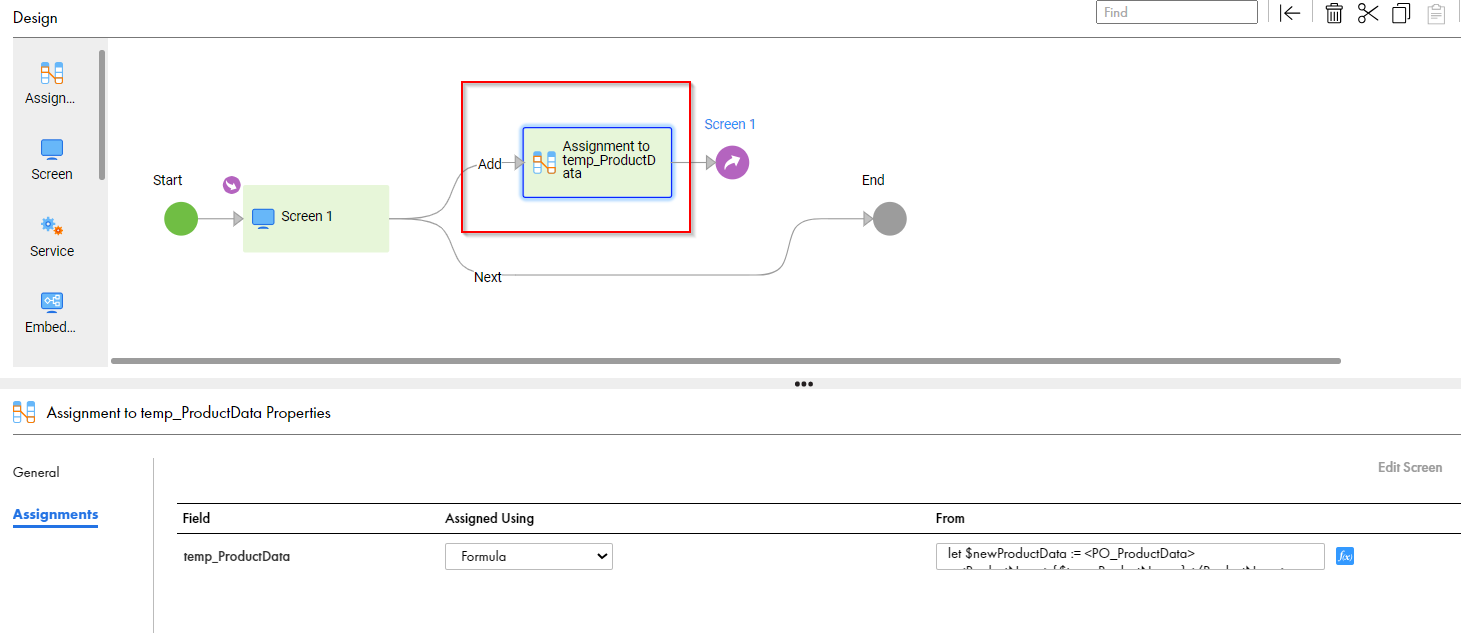The width and height of the screenshot is (1461, 633).
Task: Click the scissors cut icon
Action: pyautogui.click(x=1368, y=13)
